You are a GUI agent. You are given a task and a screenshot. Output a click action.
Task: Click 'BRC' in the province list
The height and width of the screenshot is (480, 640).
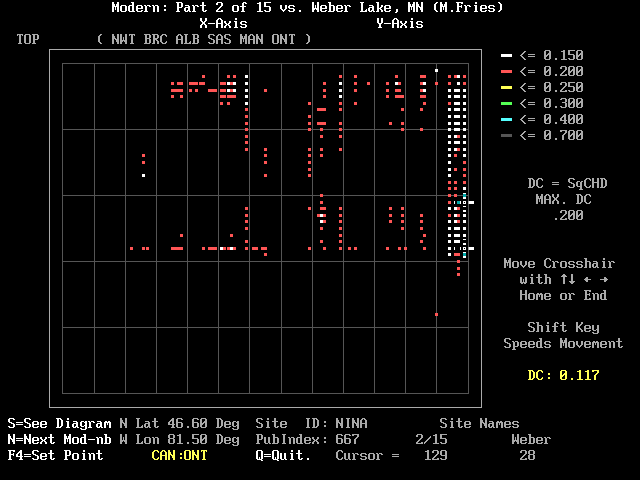point(155,40)
